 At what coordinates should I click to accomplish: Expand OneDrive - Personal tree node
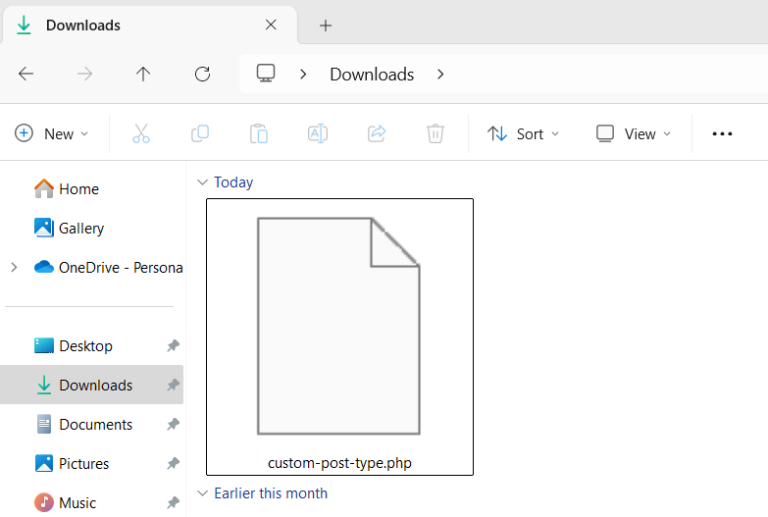[x=14, y=267]
